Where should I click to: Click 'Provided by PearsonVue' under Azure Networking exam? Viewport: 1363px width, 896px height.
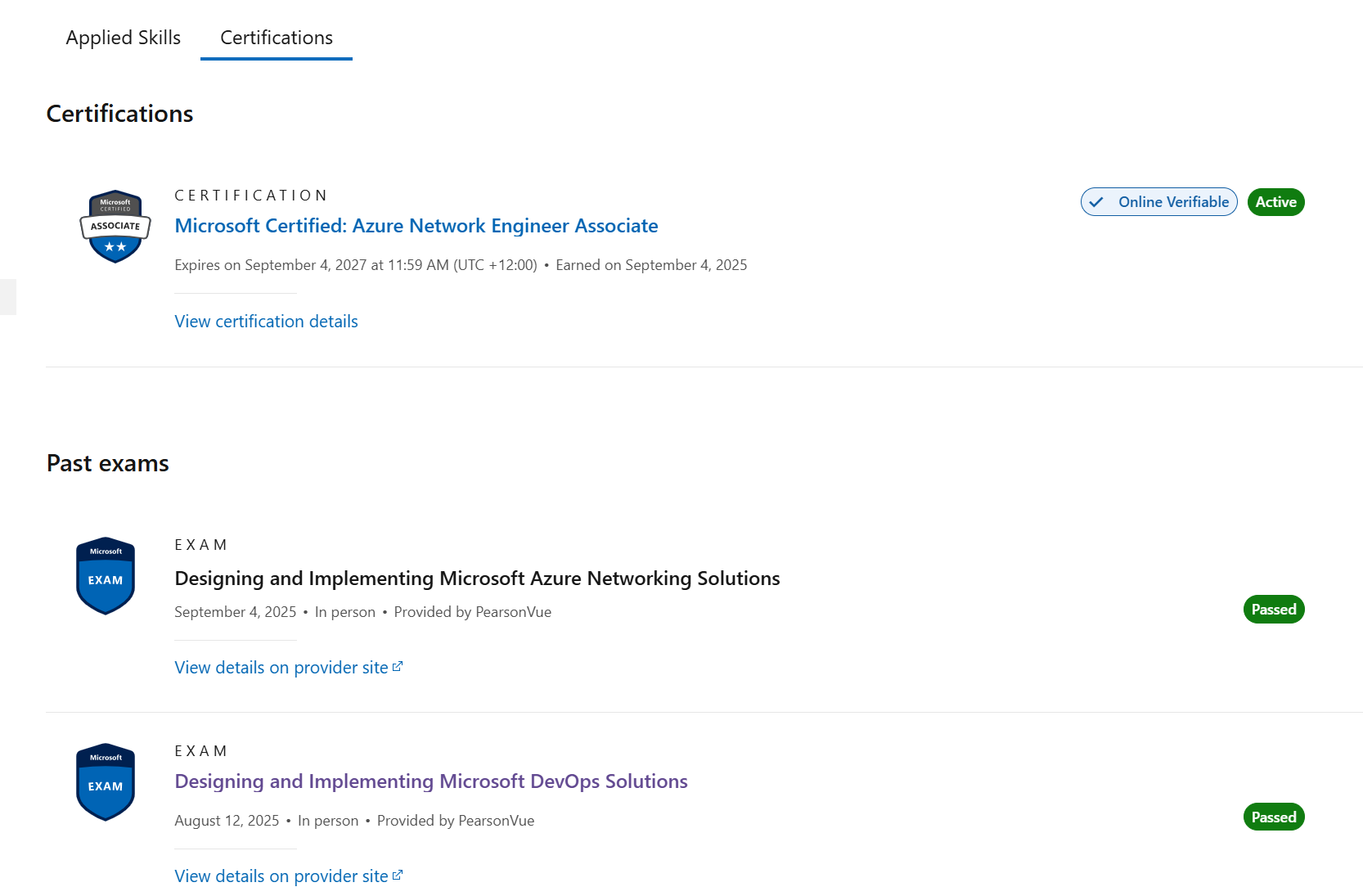coord(473,612)
